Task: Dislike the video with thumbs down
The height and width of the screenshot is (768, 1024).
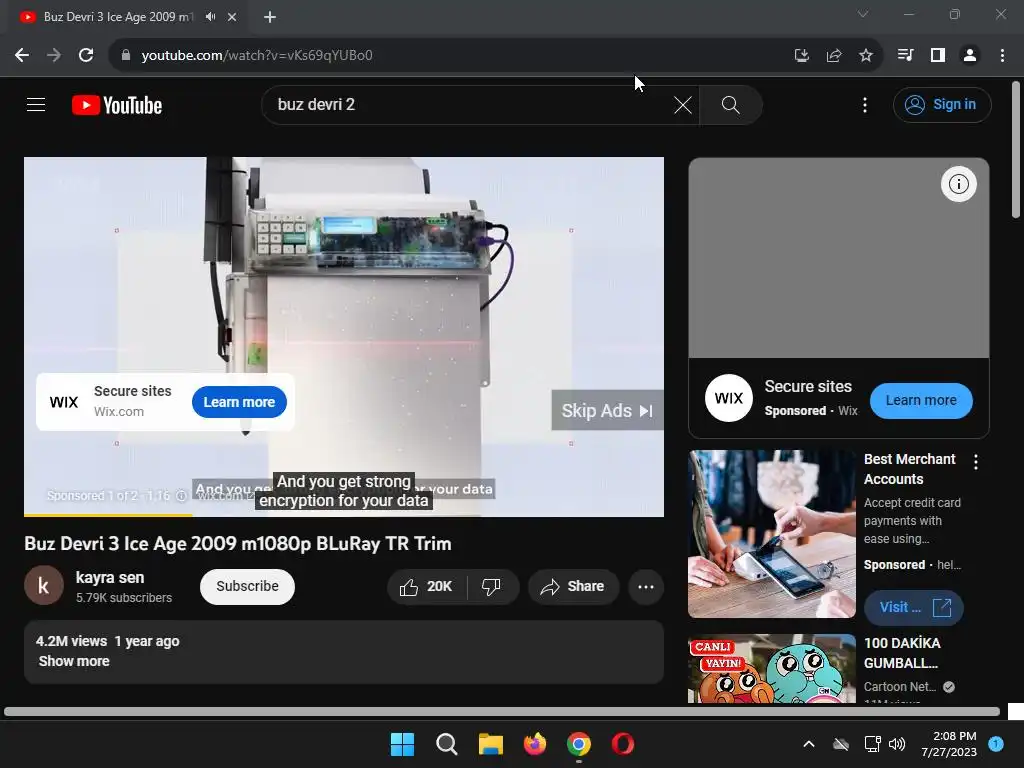Action: coord(492,586)
